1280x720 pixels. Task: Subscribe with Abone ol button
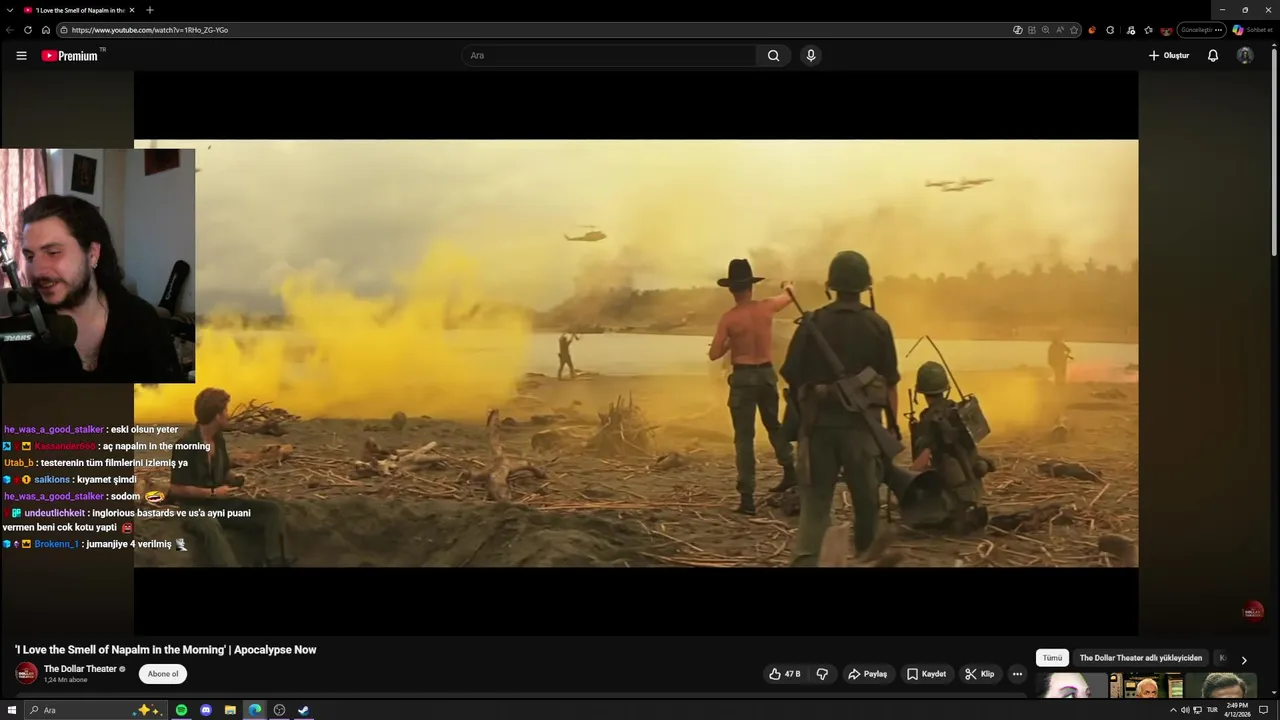pyautogui.click(x=163, y=674)
